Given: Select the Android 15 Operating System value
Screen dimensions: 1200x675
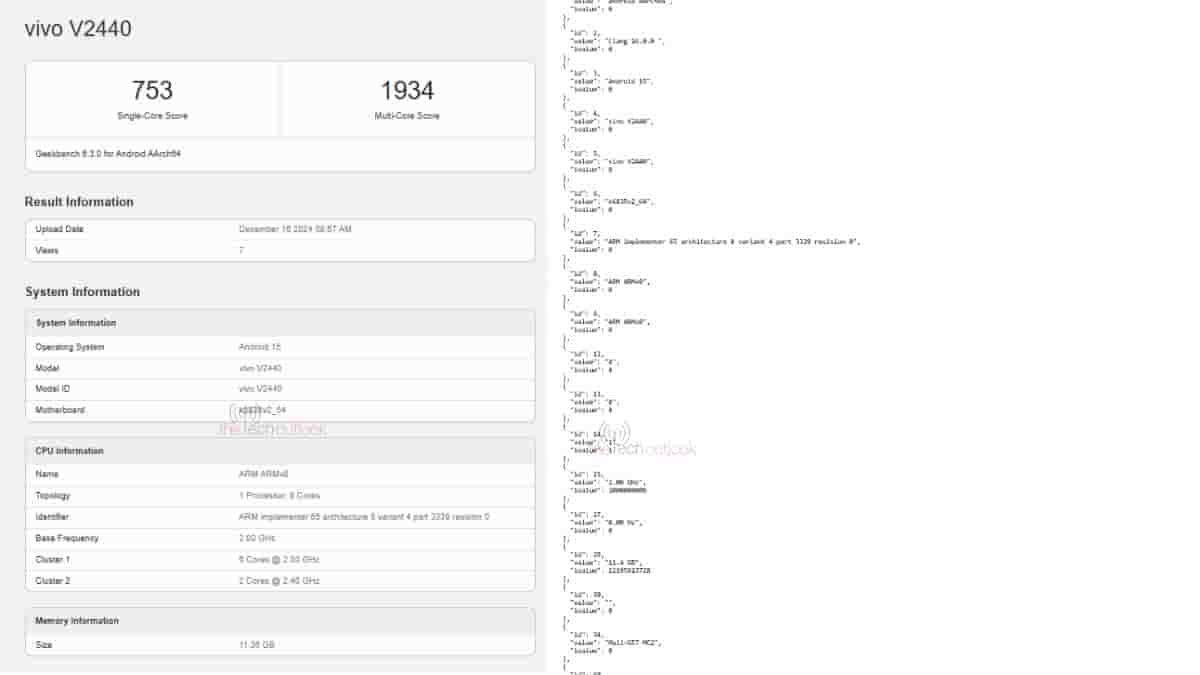Looking at the screenshot, I should (x=260, y=347).
